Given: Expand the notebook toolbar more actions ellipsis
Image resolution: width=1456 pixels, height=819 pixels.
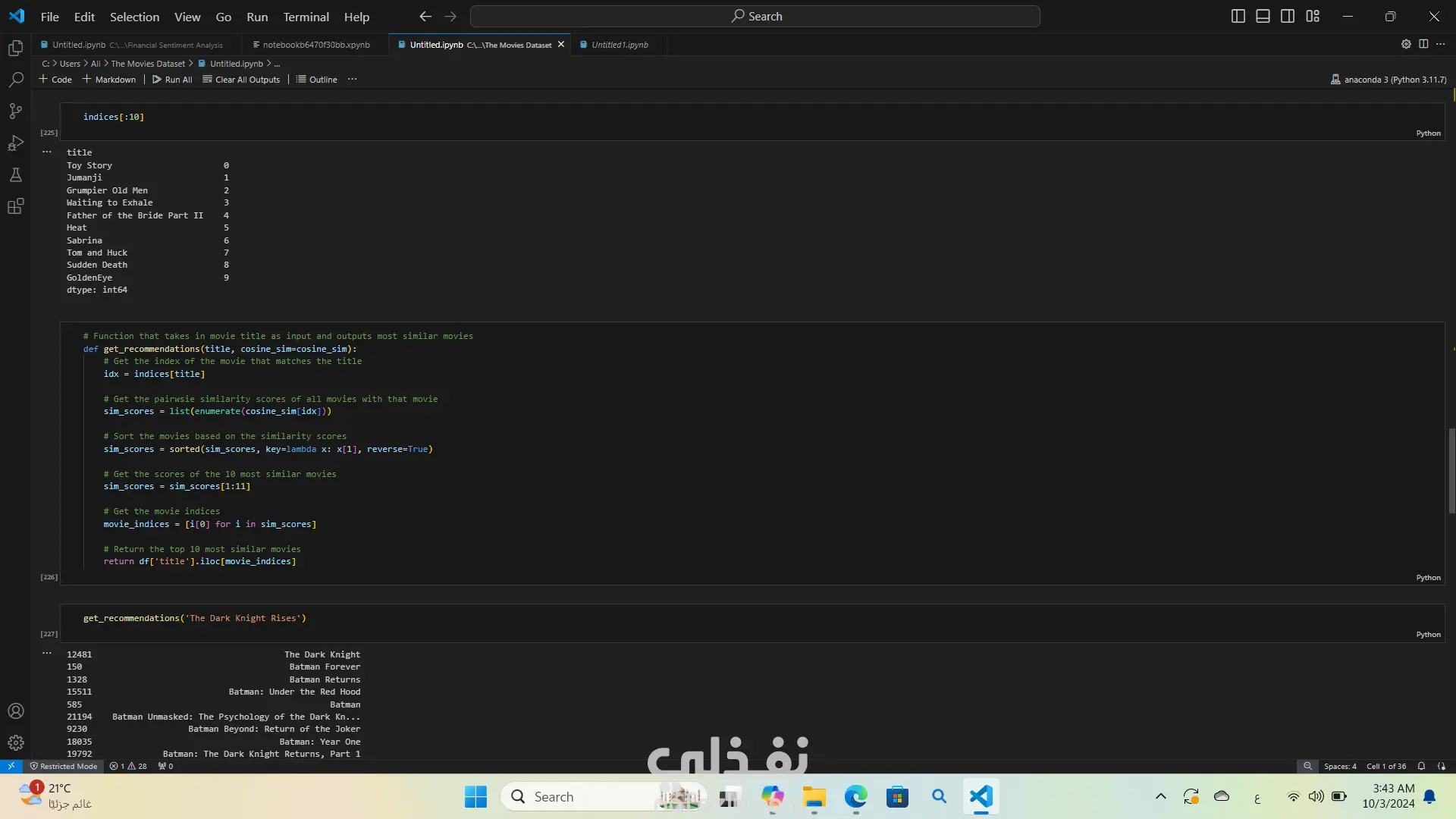Looking at the screenshot, I should pos(352,79).
